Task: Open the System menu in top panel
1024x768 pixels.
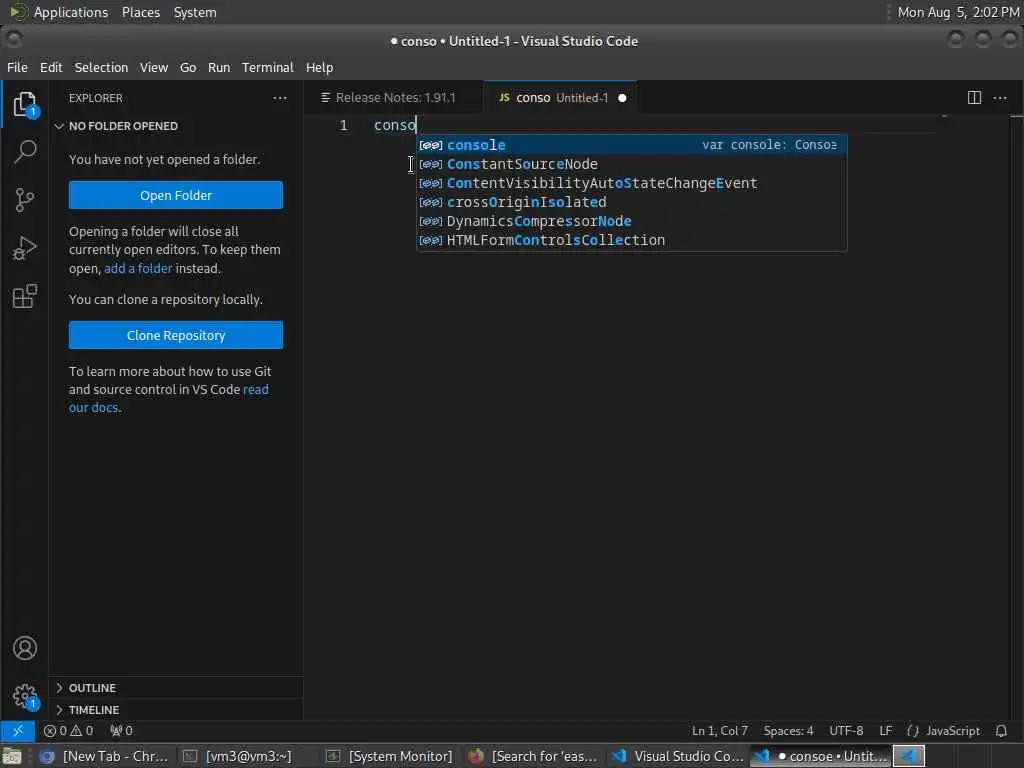Action: click(195, 12)
